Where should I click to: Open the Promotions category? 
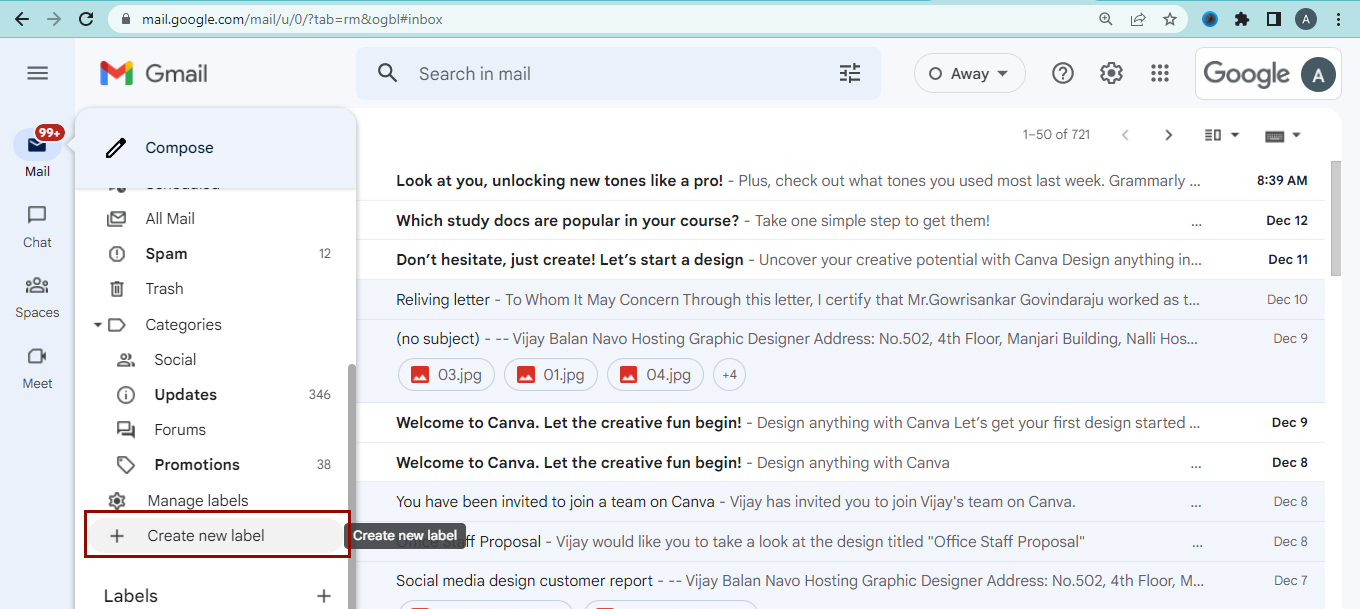coord(197,465)
